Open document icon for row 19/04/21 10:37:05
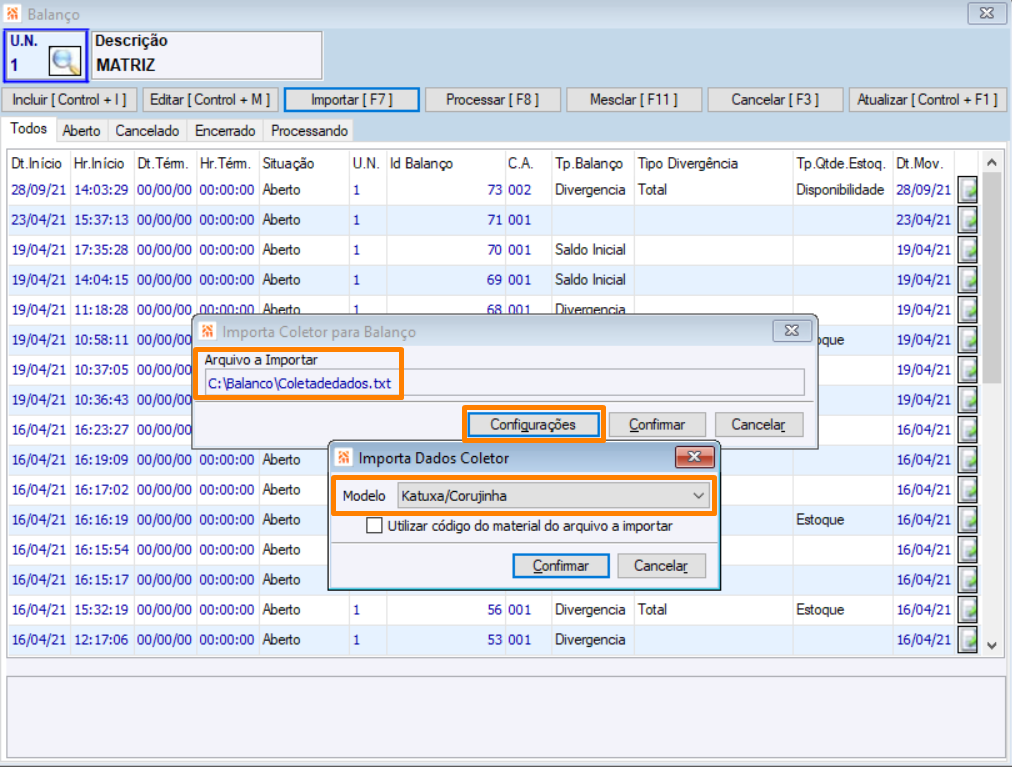The height and width of the screenshot is (767, 1012). tap(967, 370)
